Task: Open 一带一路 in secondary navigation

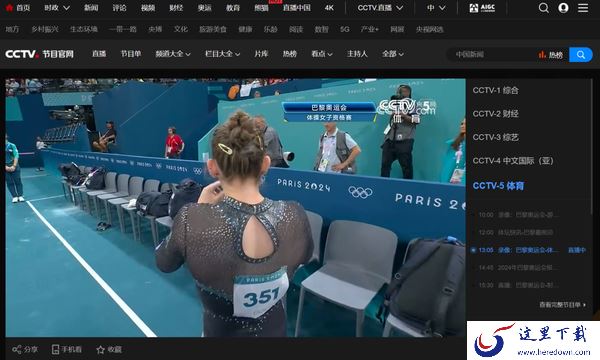Action: pos(122,29)
